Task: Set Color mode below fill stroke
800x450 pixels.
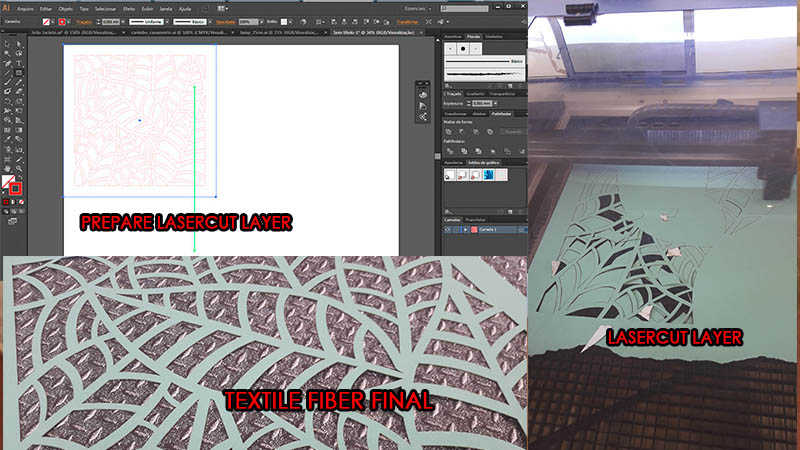Action: (6, 202)
